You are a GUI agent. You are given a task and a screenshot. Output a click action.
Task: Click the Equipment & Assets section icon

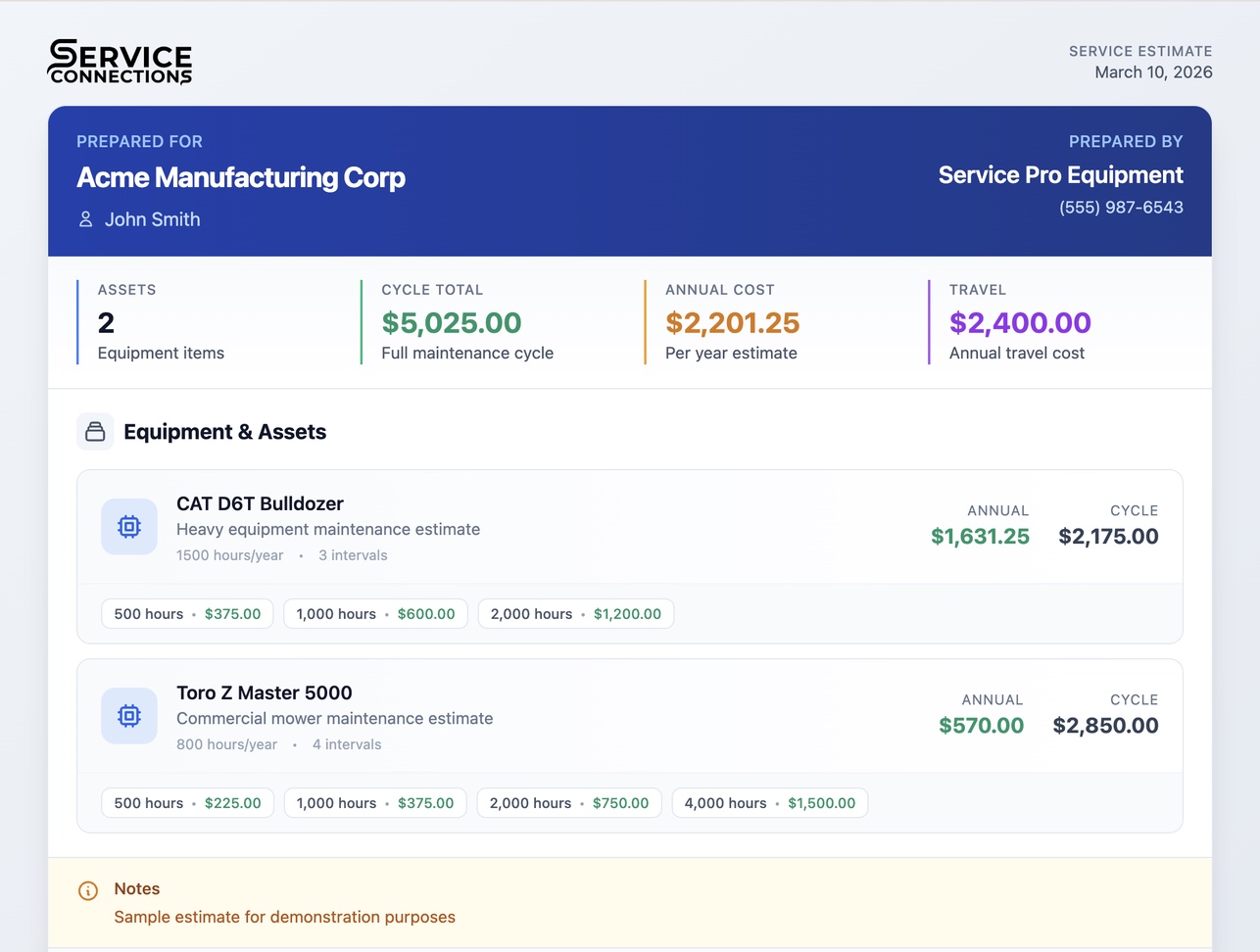click(x=94, y=431)
